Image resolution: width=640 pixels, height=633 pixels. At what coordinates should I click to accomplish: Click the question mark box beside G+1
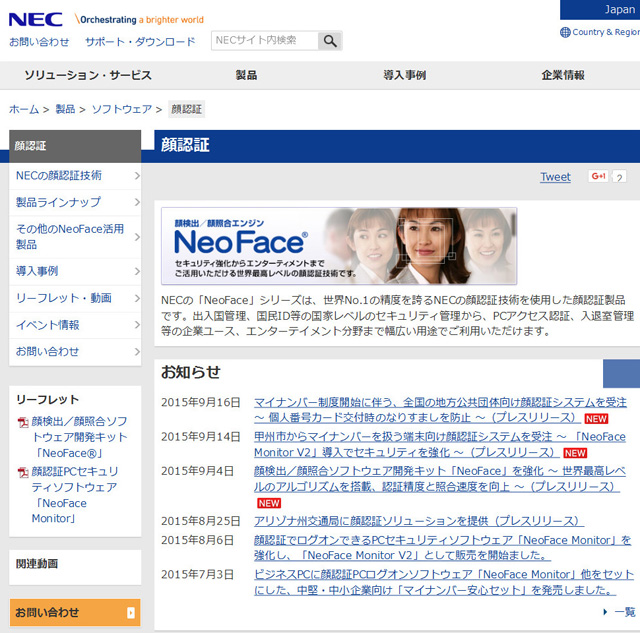(x=619, y=177)
